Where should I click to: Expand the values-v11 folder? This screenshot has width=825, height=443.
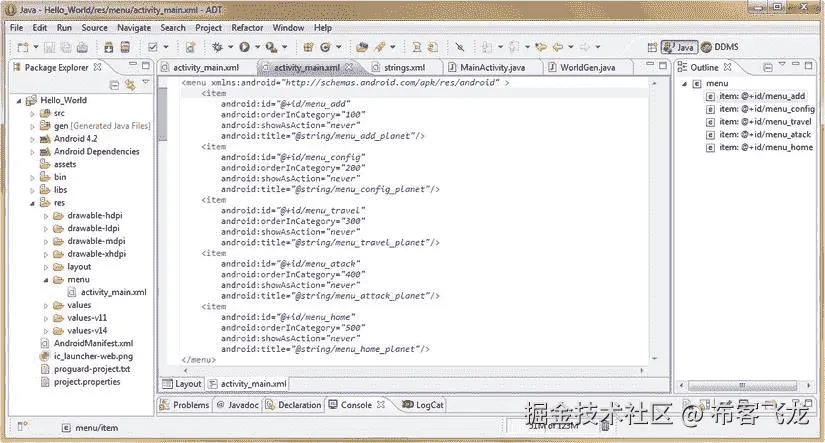pyautogui.click(x=46, y=318)
